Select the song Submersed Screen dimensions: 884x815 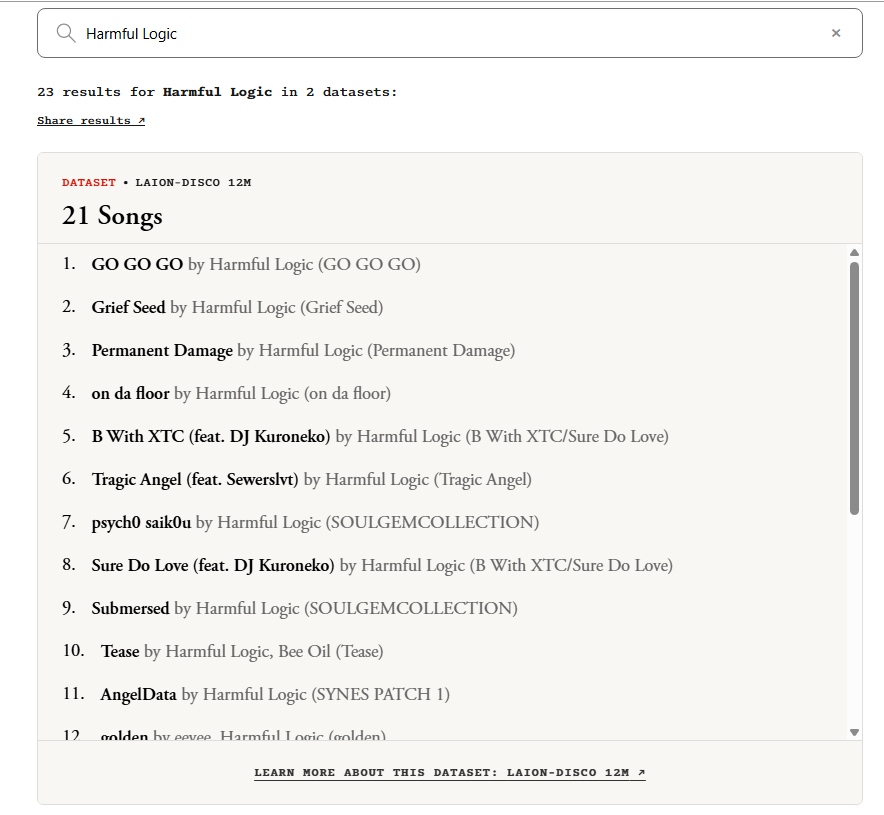click(130, 608)
